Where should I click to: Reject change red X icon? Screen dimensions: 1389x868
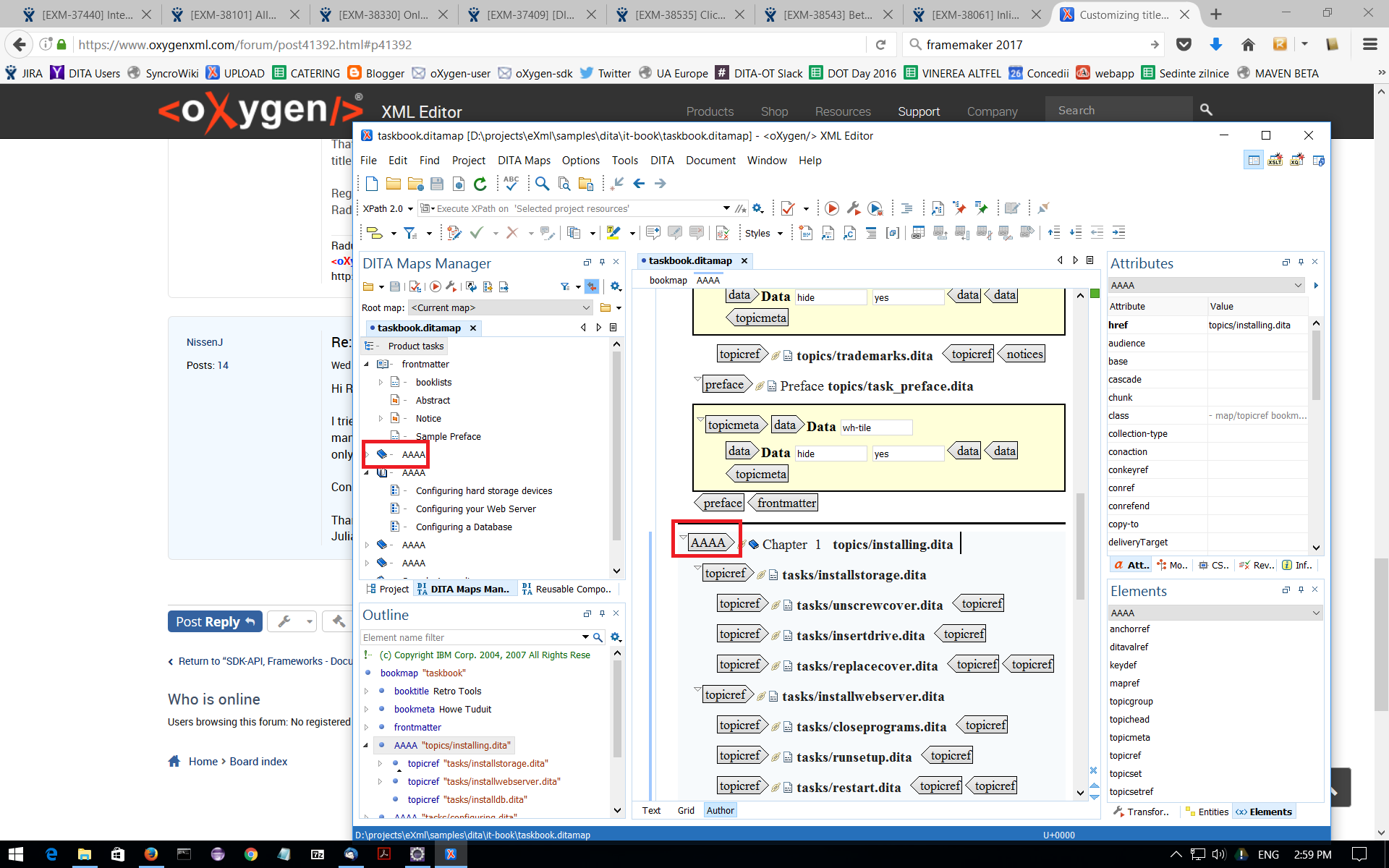pos(512,233)
